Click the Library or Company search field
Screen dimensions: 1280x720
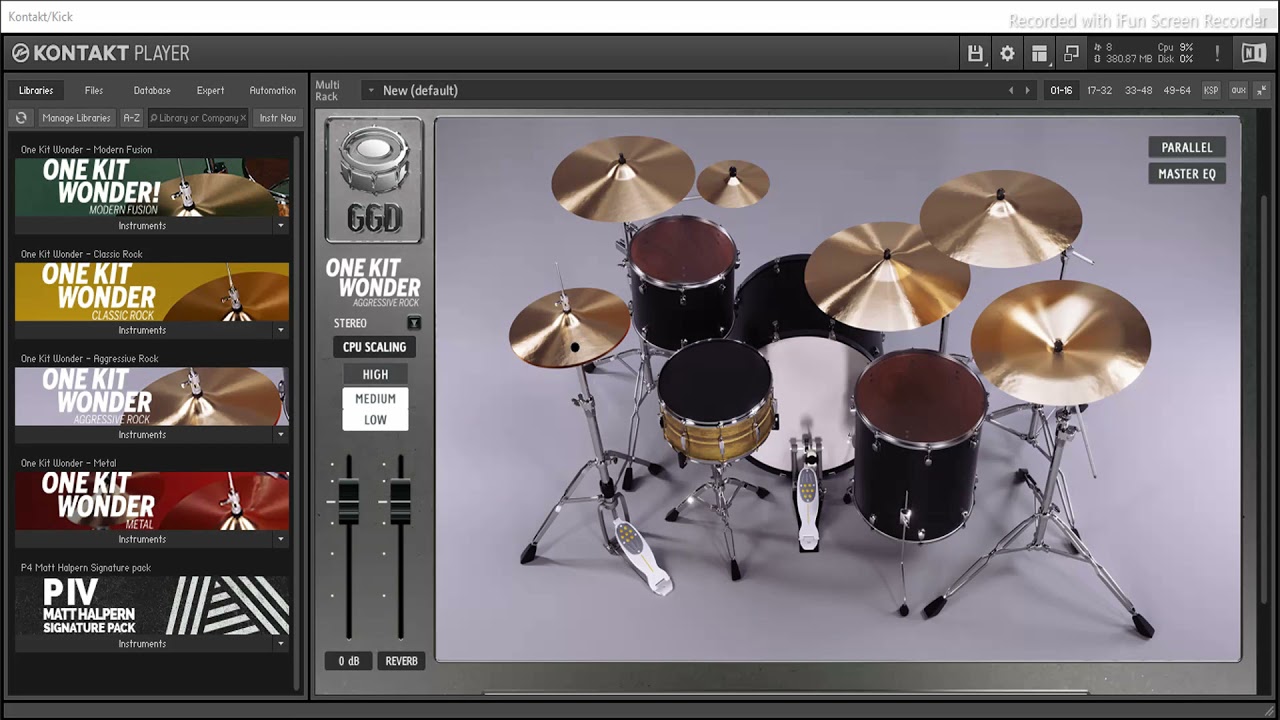197,118
